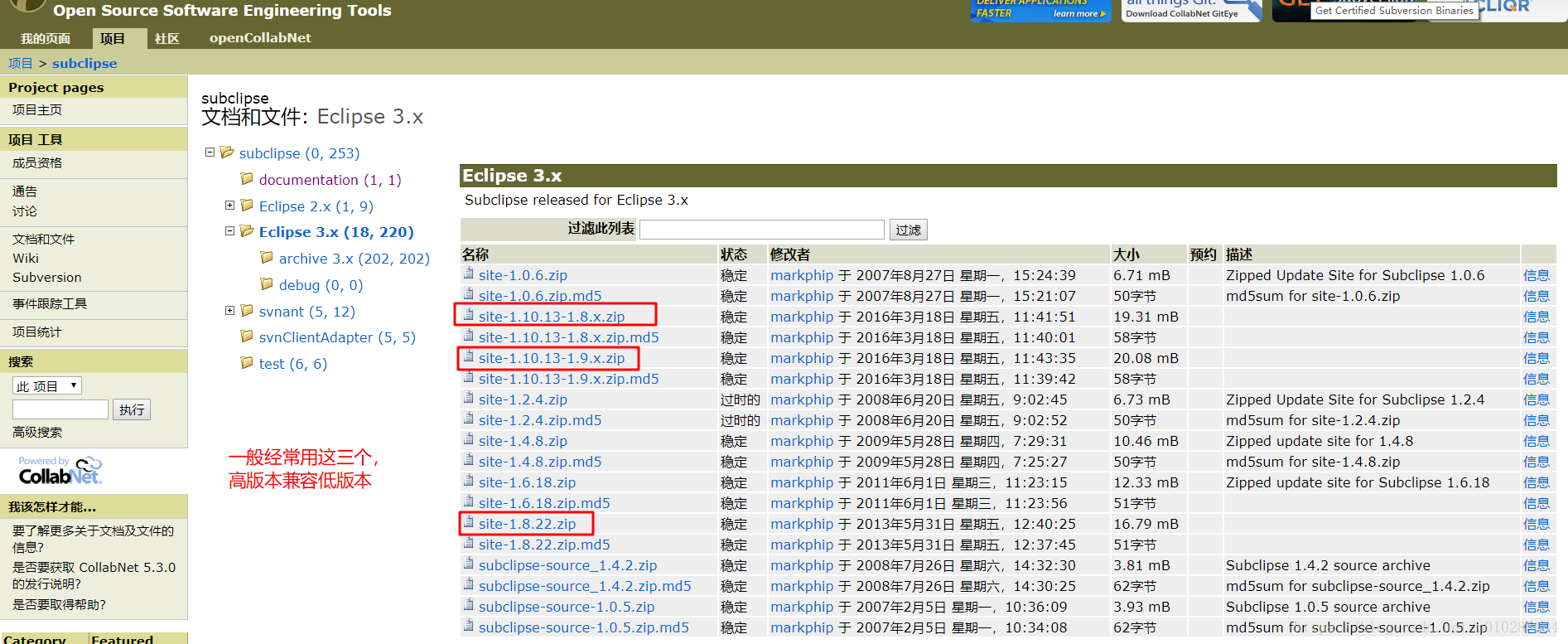Viewport: 1568px width, 644px height.
Task: Click 项目 breadcrumb link
Action: (x=20, y=63)
